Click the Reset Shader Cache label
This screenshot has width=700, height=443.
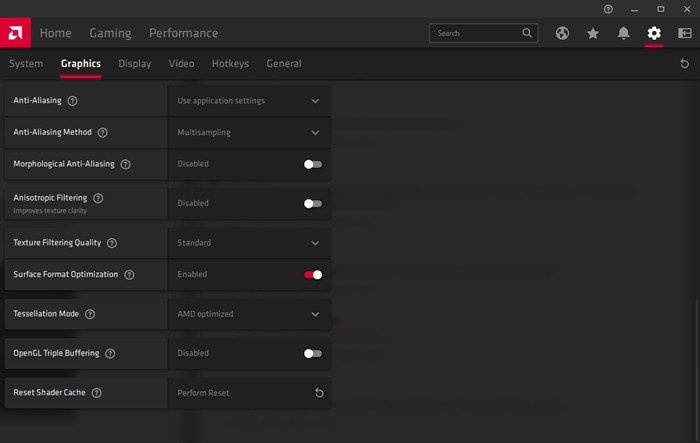(x=49, y=392)
